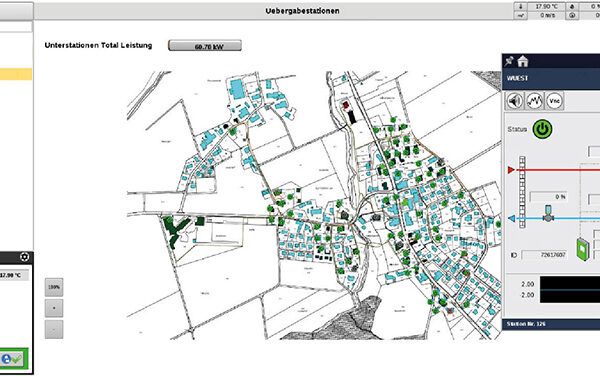The width and height of the screenshot is (600, 377).
Task: Click the blue return flow arrow
Action: (x=511, y=219)
